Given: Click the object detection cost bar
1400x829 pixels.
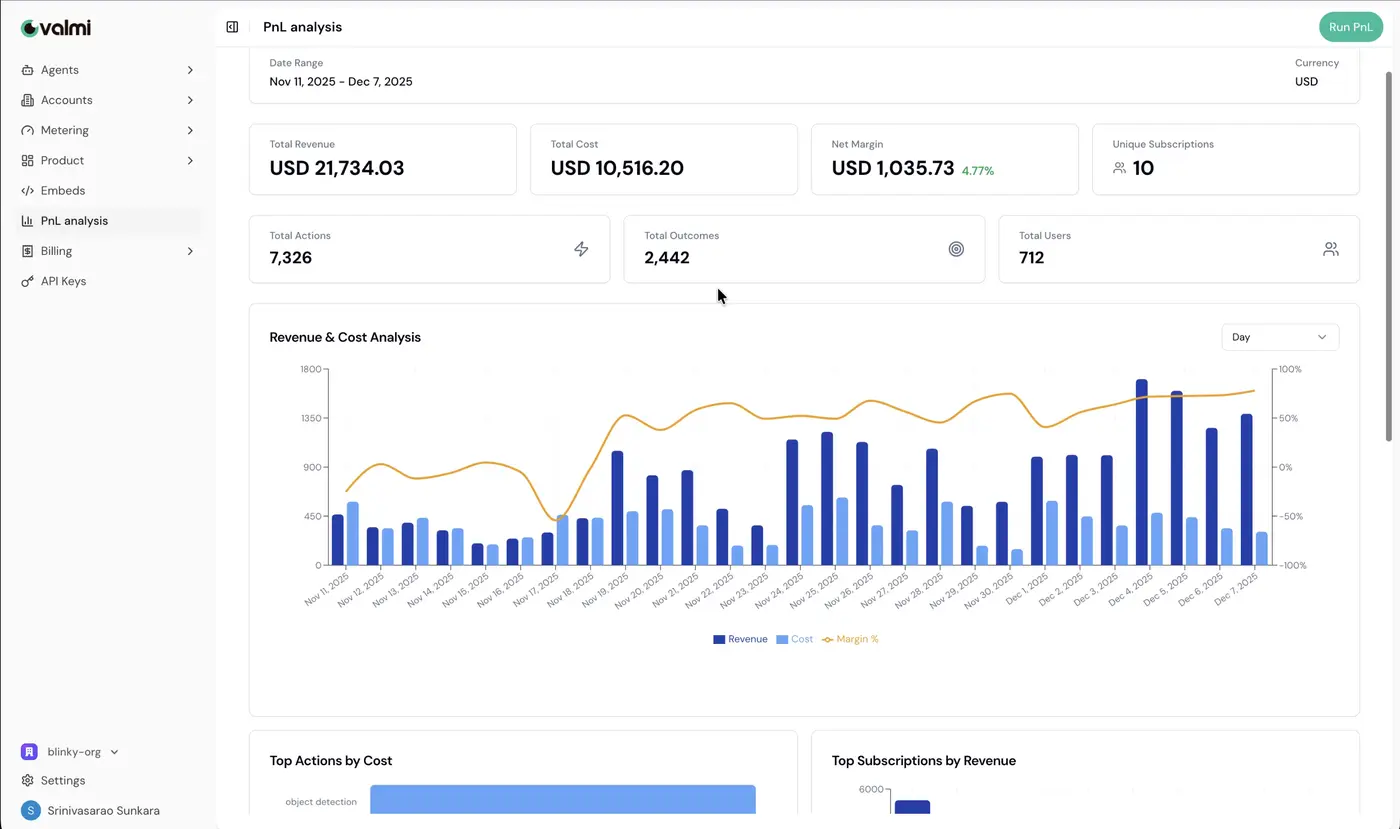Looking at the screenshot, I should (x=562, y=800).
